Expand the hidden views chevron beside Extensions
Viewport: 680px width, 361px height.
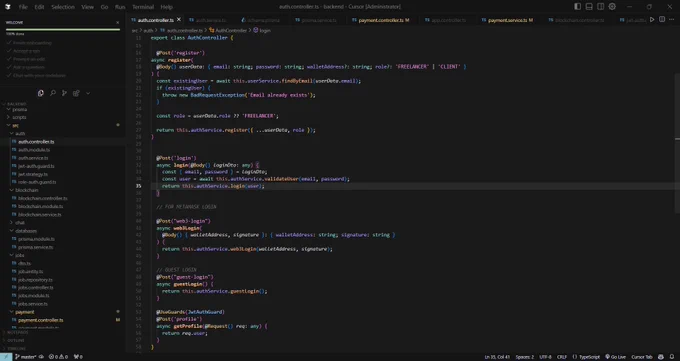[88, 93]
